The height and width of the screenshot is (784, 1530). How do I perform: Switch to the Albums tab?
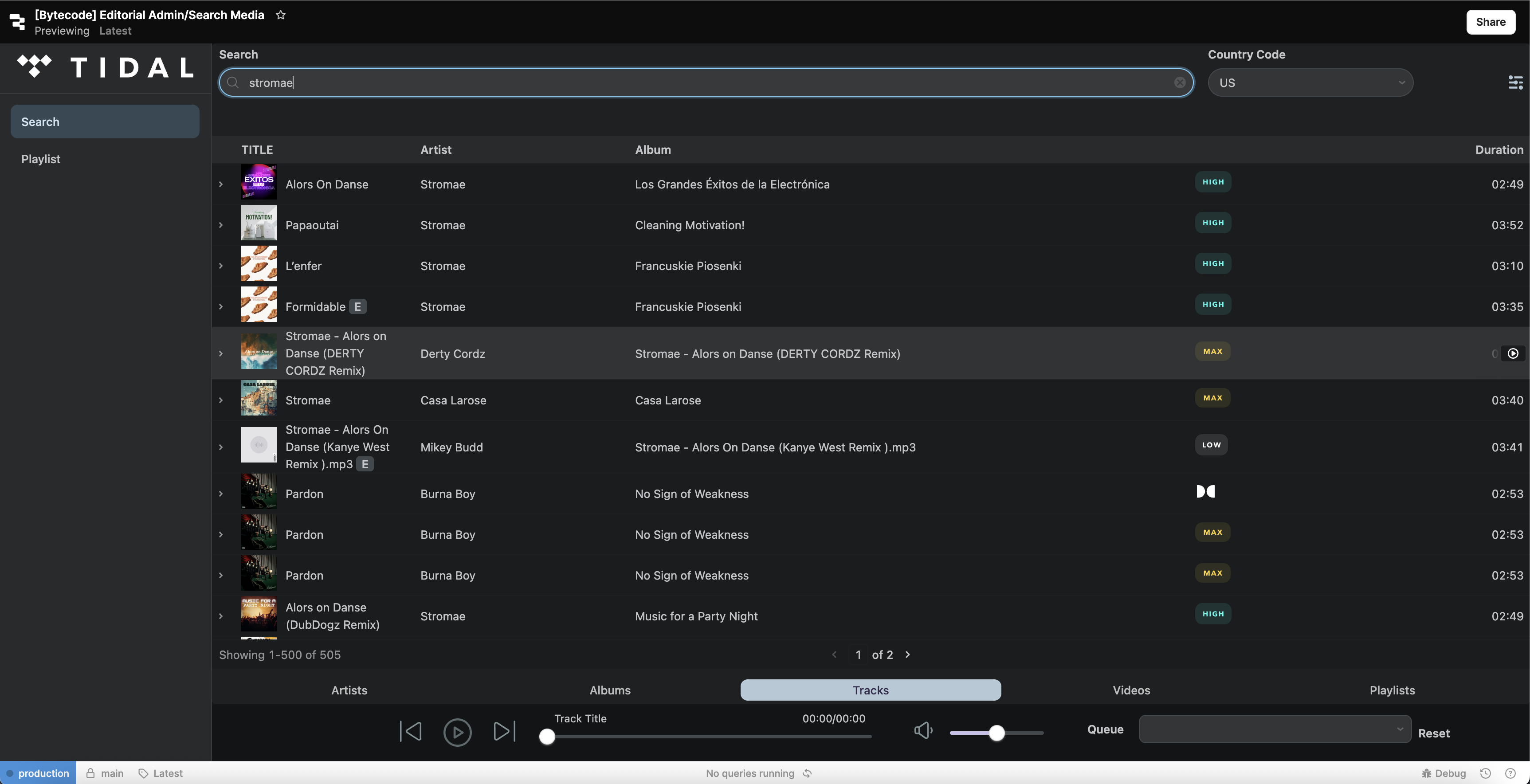tap(610, 690)
